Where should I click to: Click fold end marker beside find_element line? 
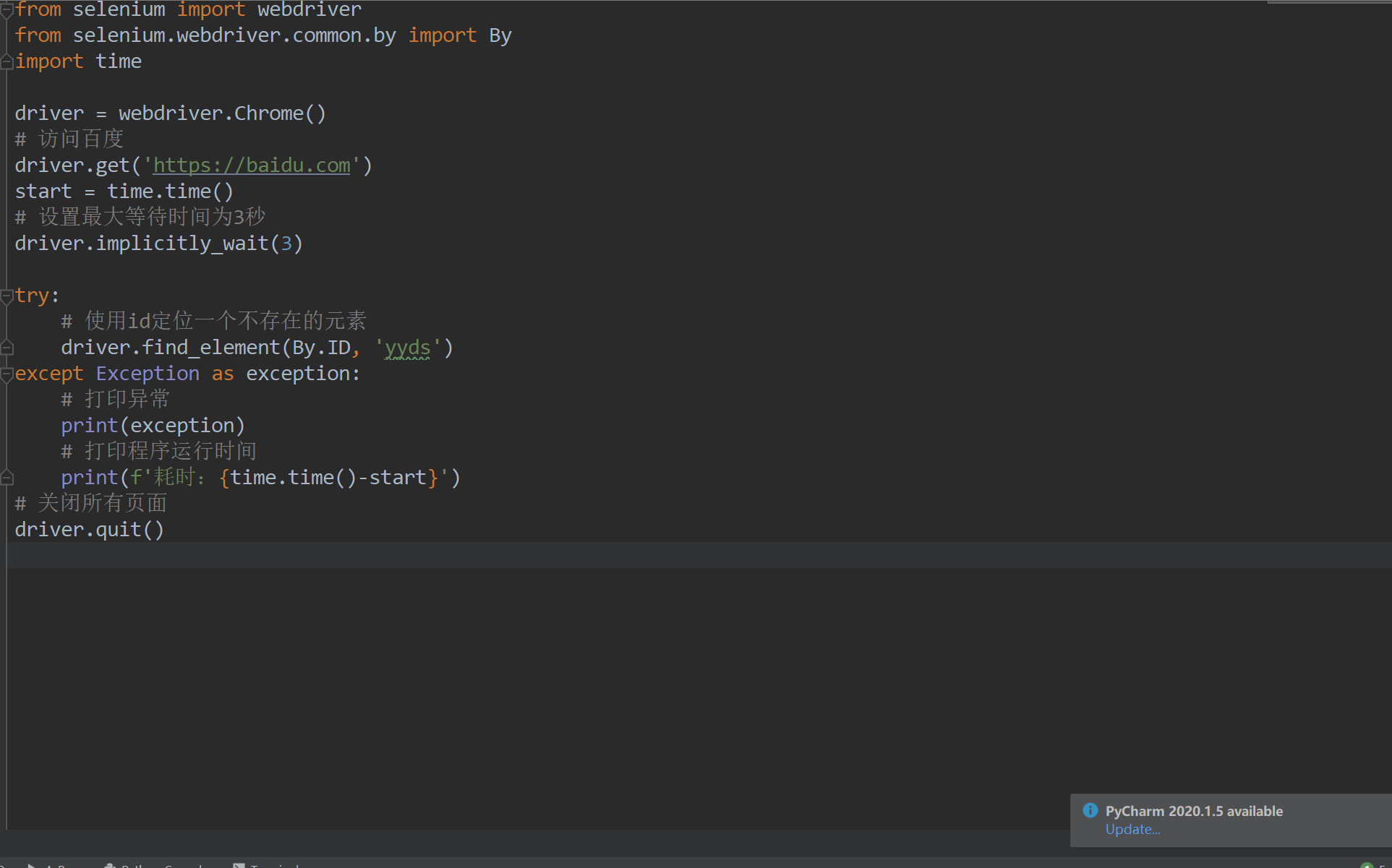(x=7, y=348)
